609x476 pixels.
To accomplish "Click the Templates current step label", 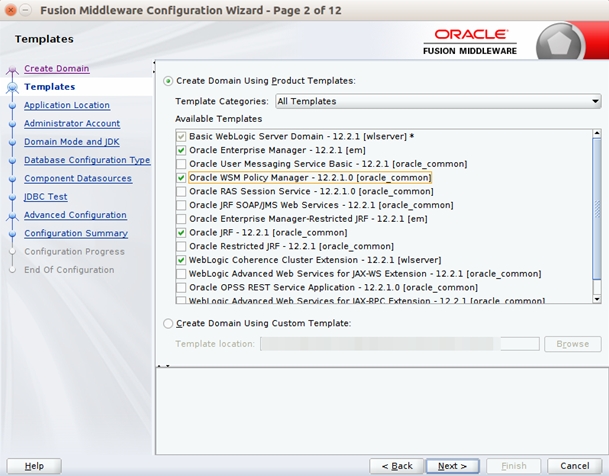I will point(50,87).
